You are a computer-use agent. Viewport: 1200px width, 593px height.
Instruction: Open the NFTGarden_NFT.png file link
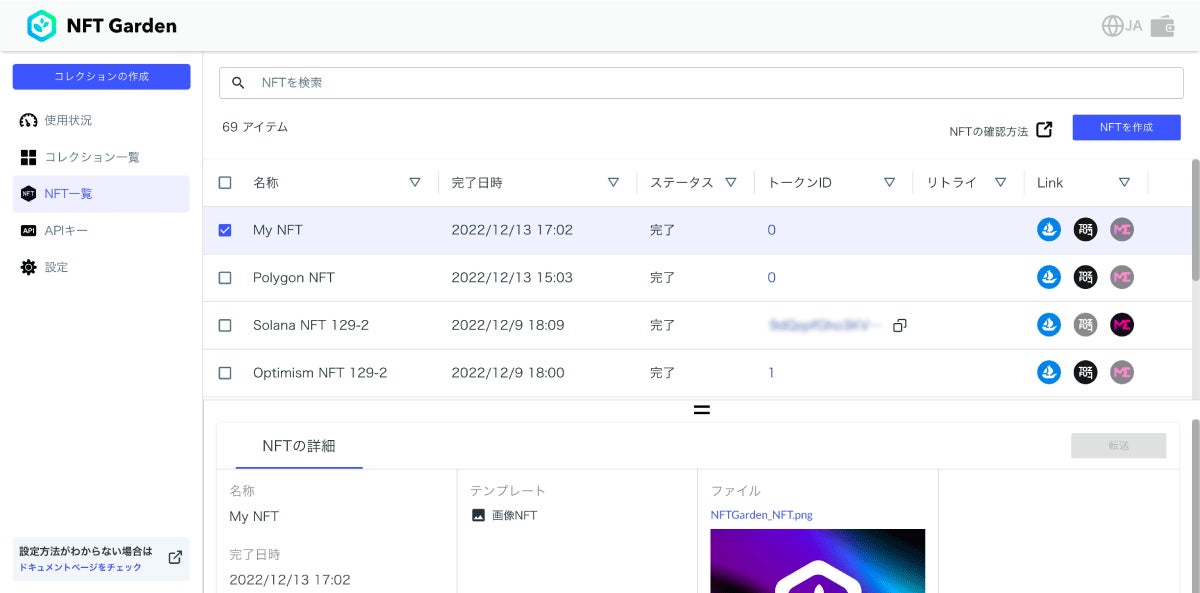pos(761,515)
